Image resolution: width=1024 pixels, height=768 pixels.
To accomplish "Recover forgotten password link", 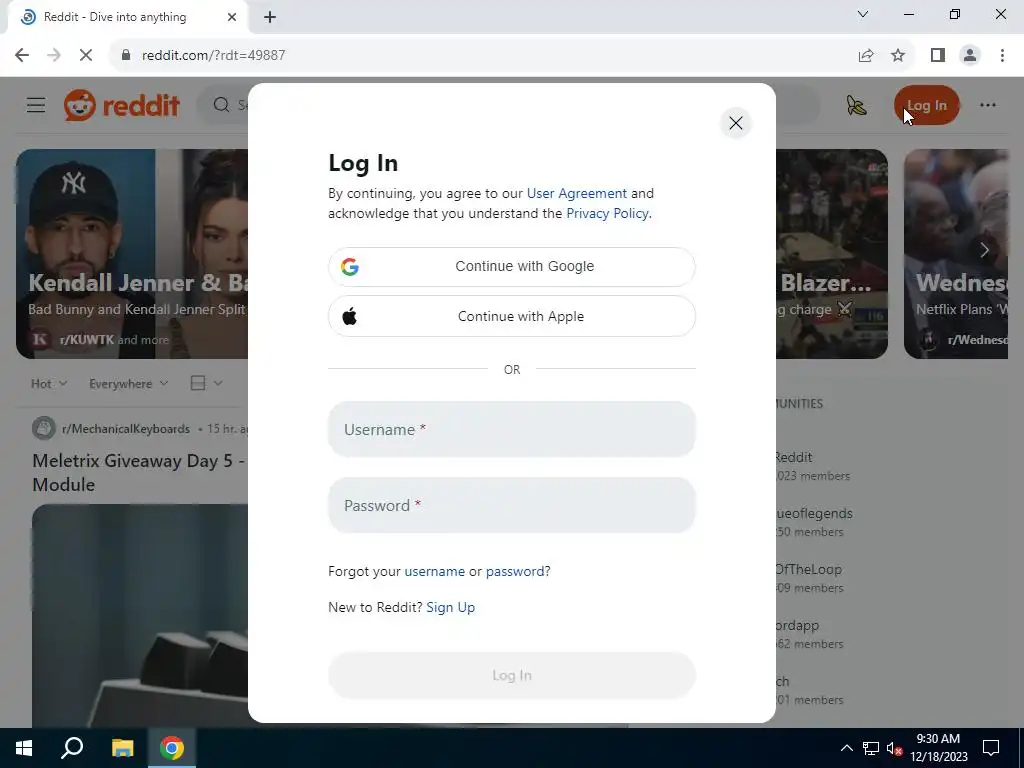I will [515, 571].
